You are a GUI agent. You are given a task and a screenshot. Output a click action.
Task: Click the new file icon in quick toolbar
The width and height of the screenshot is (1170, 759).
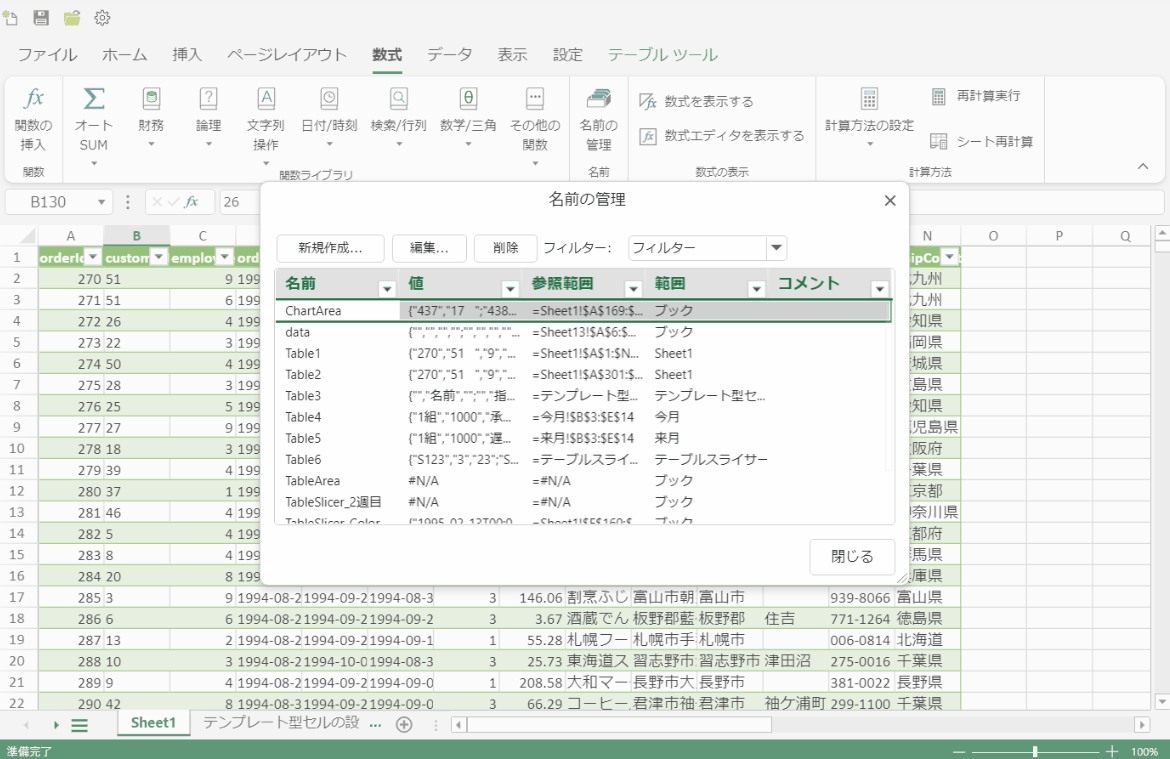point(10,17)
